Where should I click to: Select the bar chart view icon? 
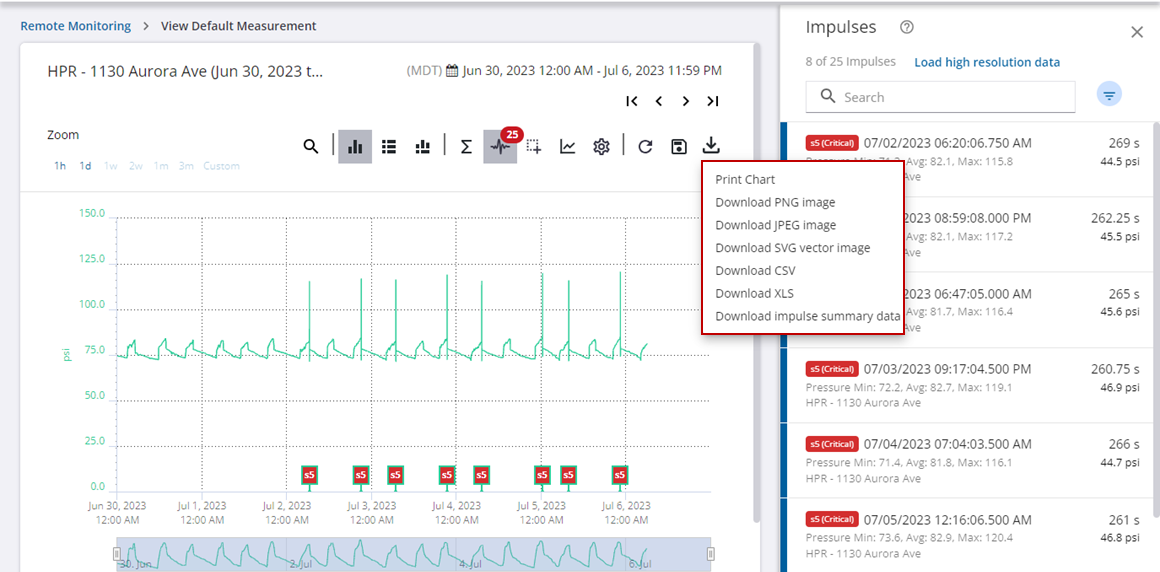click(355, 147)
